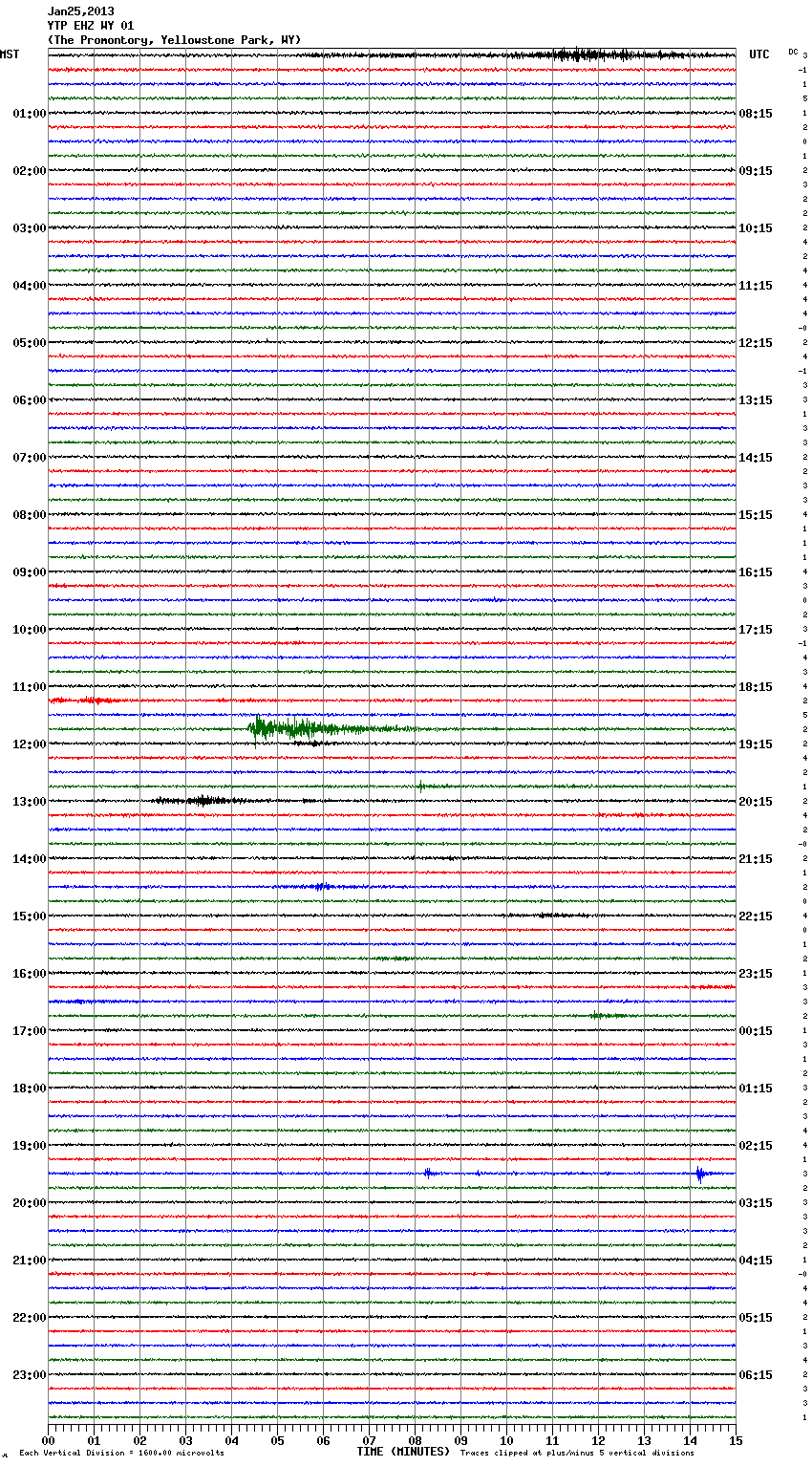Click the 18:15 UTC time label

click(756, 687)
